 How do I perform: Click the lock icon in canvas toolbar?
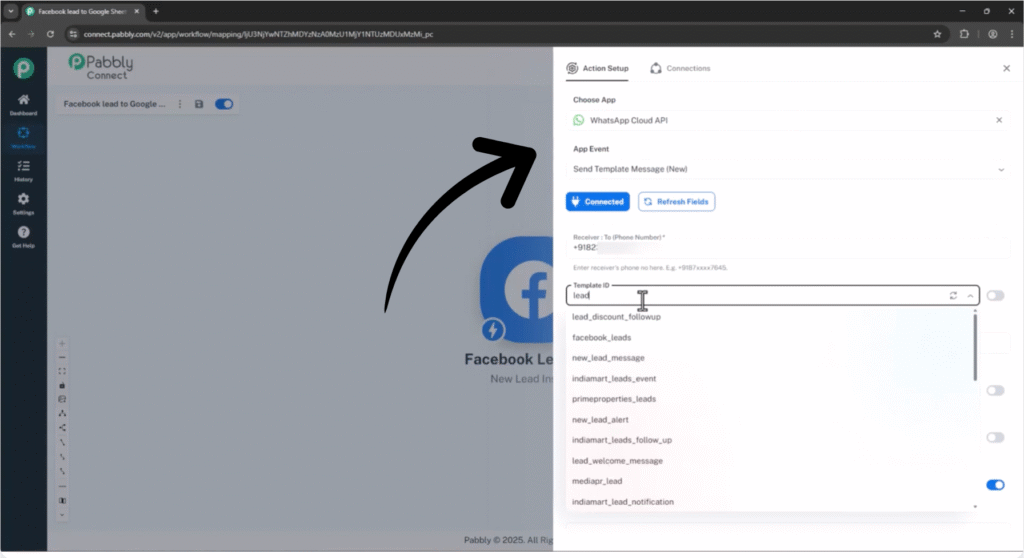pyautogui.click(x=63, y=385)
